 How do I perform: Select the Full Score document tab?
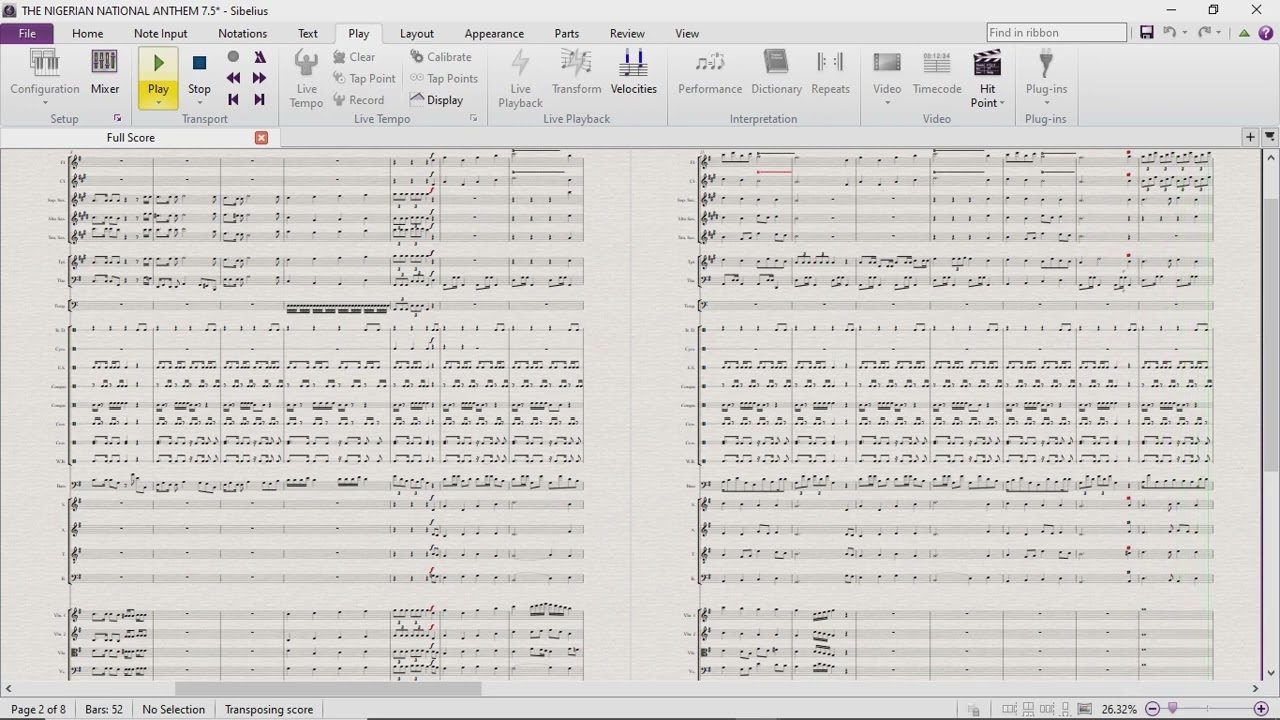click(x=131, y=138)
